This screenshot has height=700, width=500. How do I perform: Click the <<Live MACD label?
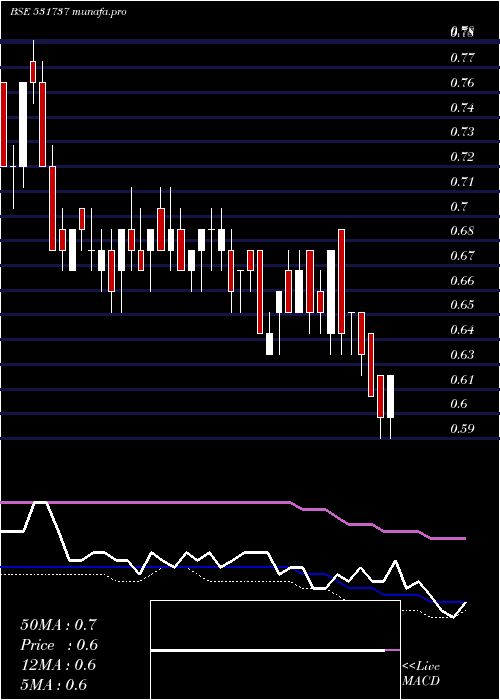pos(421,674)
